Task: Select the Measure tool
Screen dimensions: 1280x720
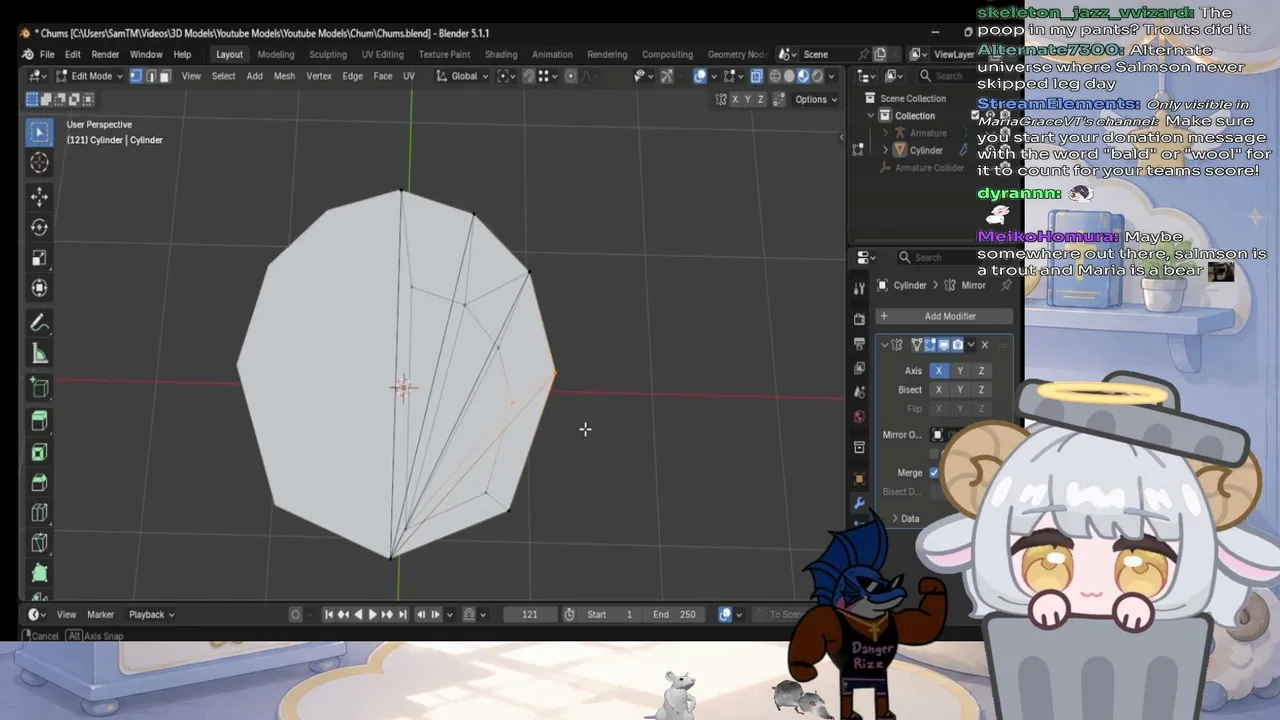Action: (x=39, y=353)
